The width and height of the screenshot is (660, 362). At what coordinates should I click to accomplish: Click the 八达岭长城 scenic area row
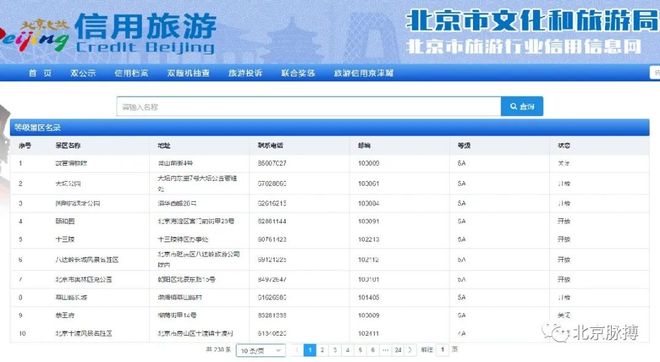330,260
